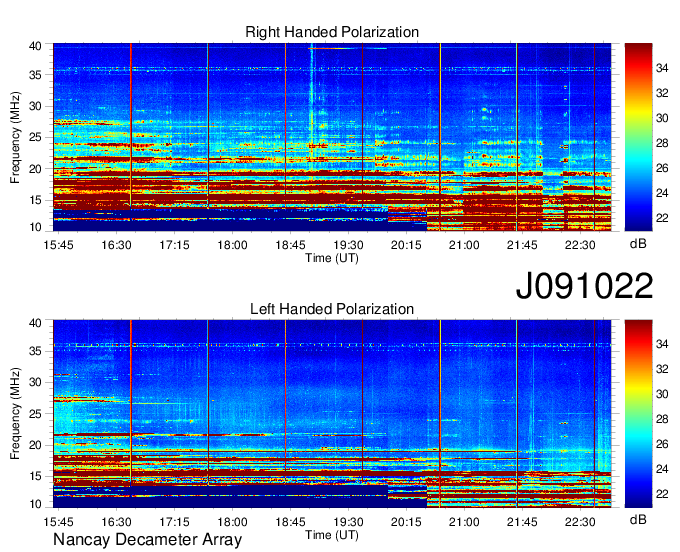
Task: Click 30 value on Left Handed colorbar
Action: click(x=662, y=394)
